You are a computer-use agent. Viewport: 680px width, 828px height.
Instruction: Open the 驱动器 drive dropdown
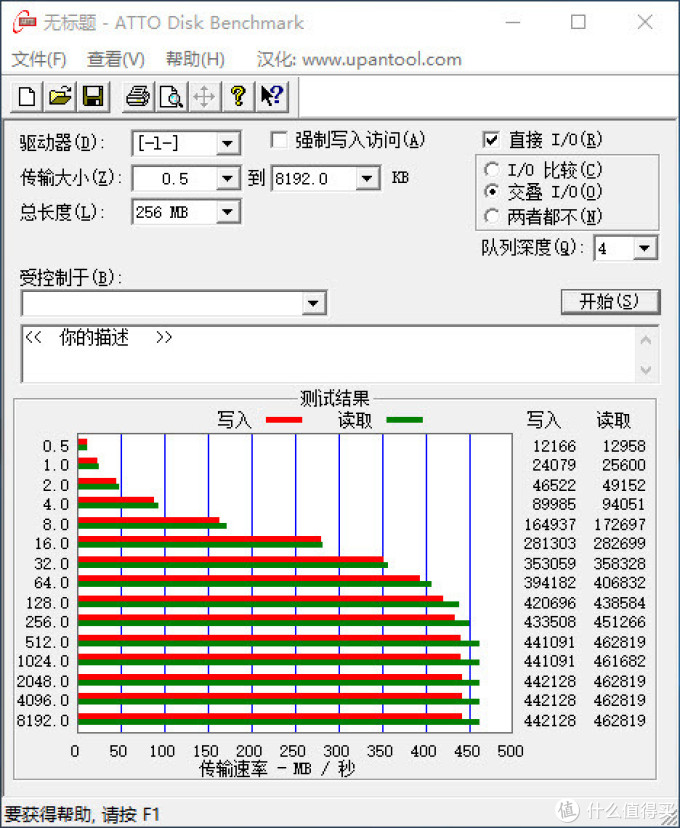click(228, 144)
